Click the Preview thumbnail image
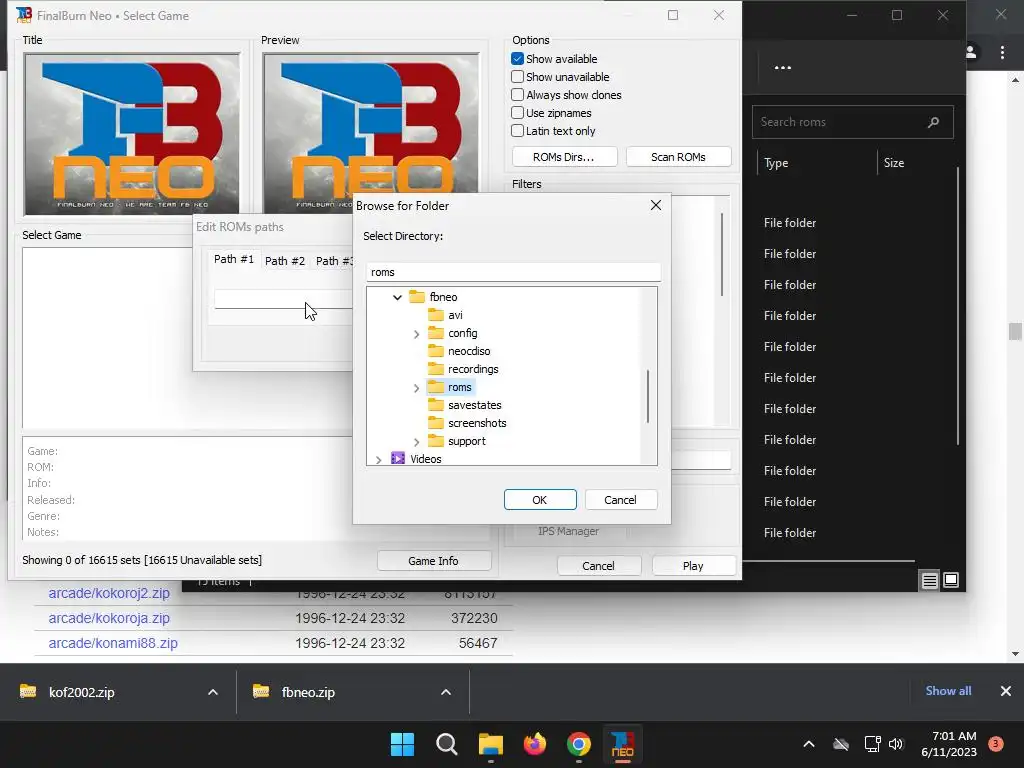 pyautogui.click(x=371, y=134)
